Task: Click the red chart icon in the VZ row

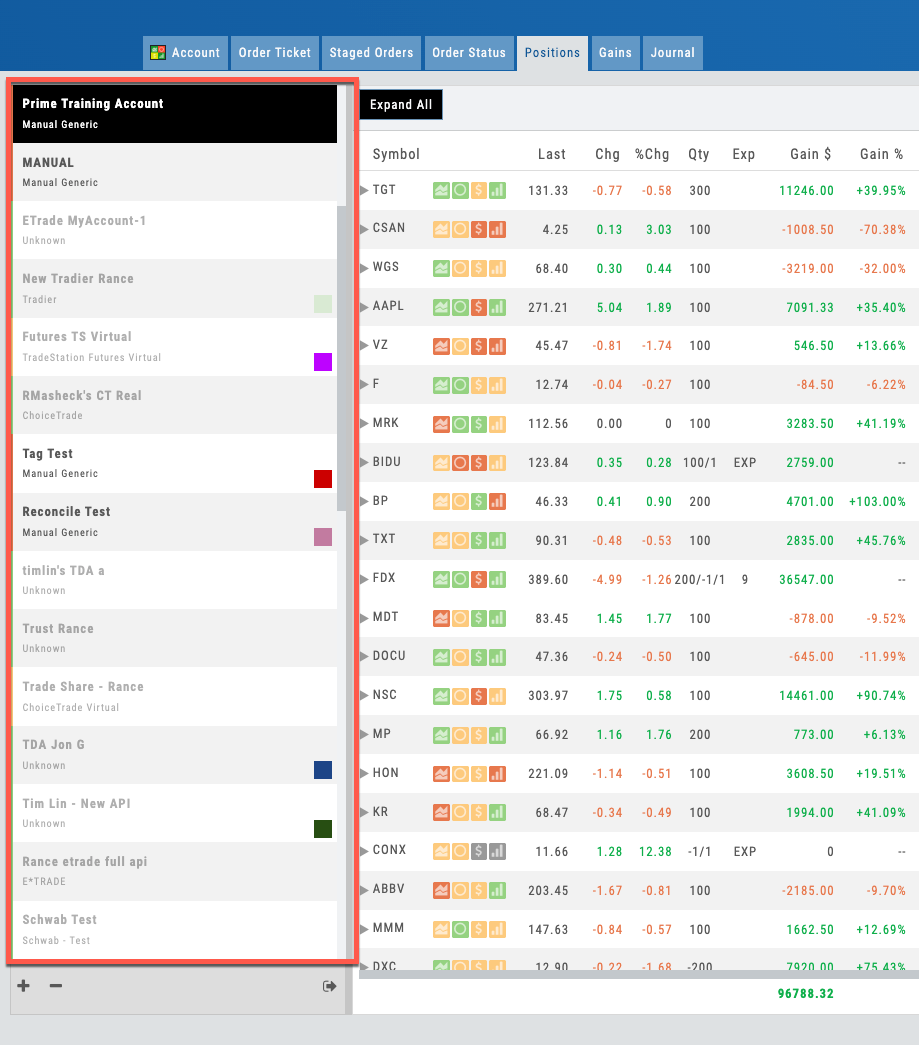Action: click(441, 345)
